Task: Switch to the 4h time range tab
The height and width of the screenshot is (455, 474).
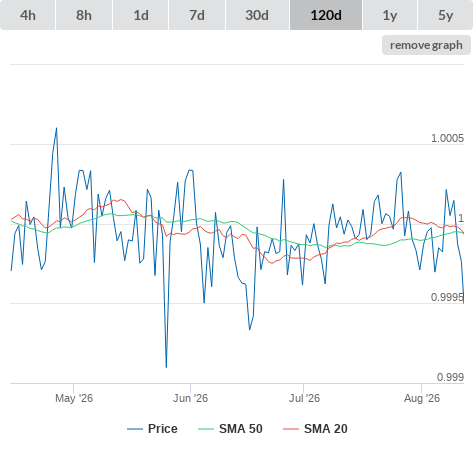Action: [28, 15]
